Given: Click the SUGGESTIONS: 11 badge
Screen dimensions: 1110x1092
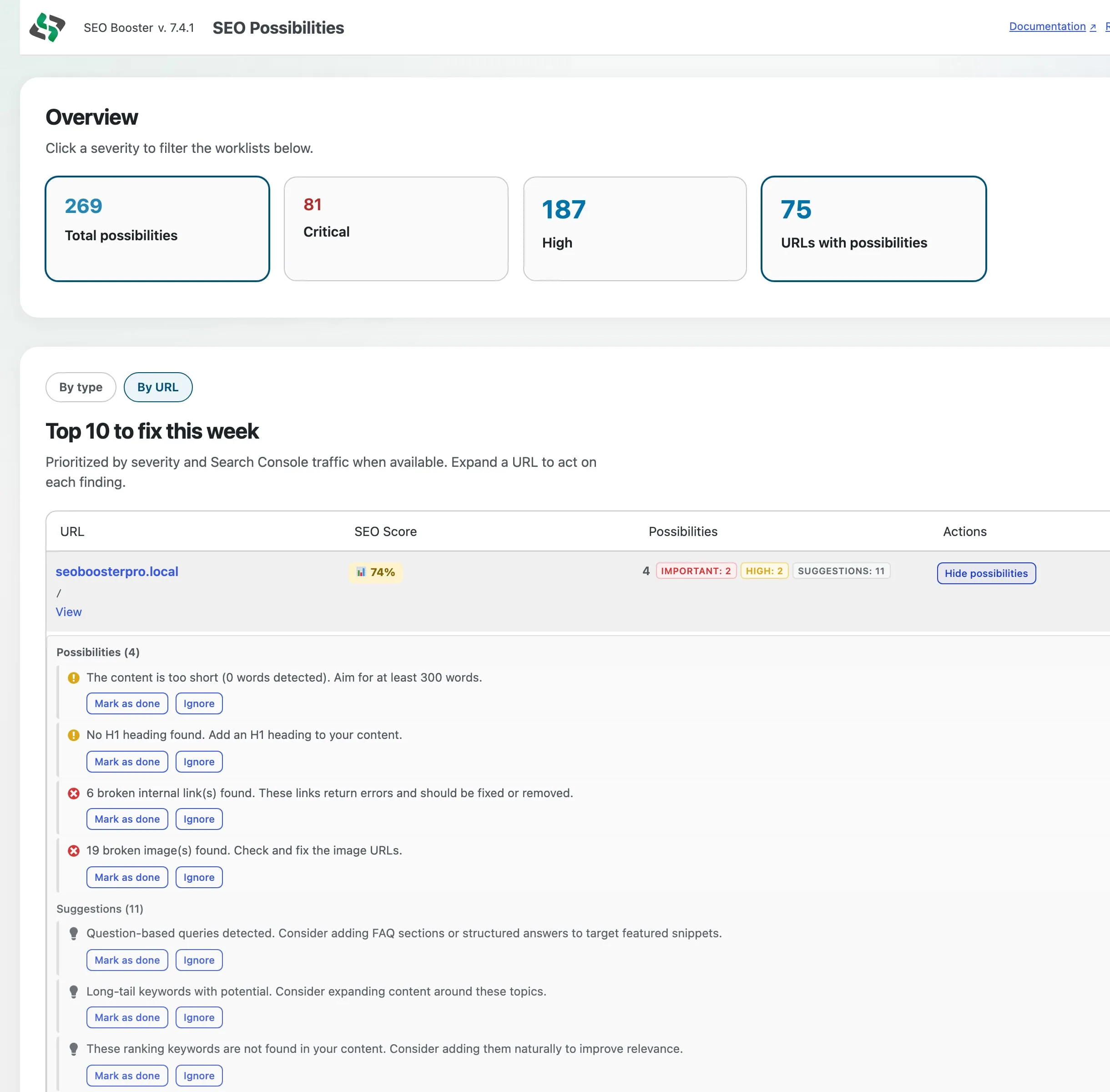Looking at the screenshot, I should click(x=841, y=571).
